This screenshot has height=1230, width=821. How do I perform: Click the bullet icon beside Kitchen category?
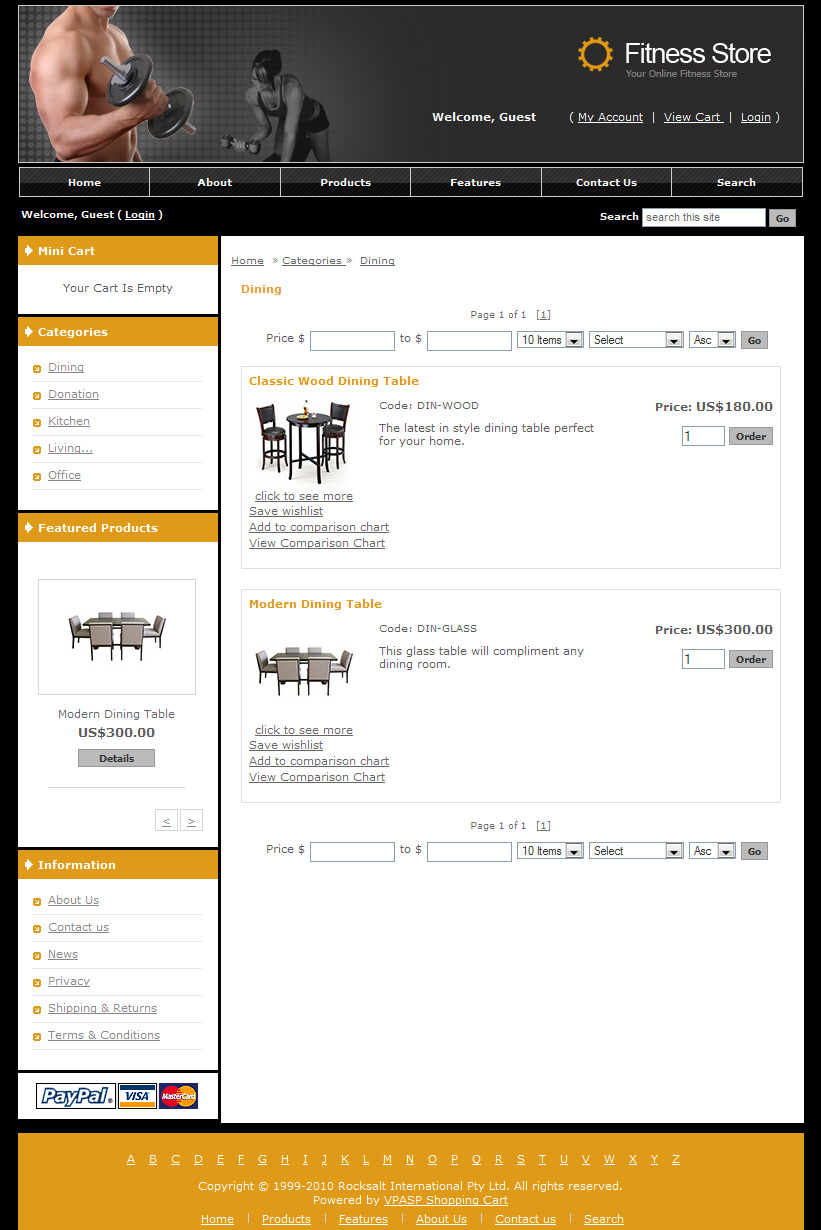[37, 423]
